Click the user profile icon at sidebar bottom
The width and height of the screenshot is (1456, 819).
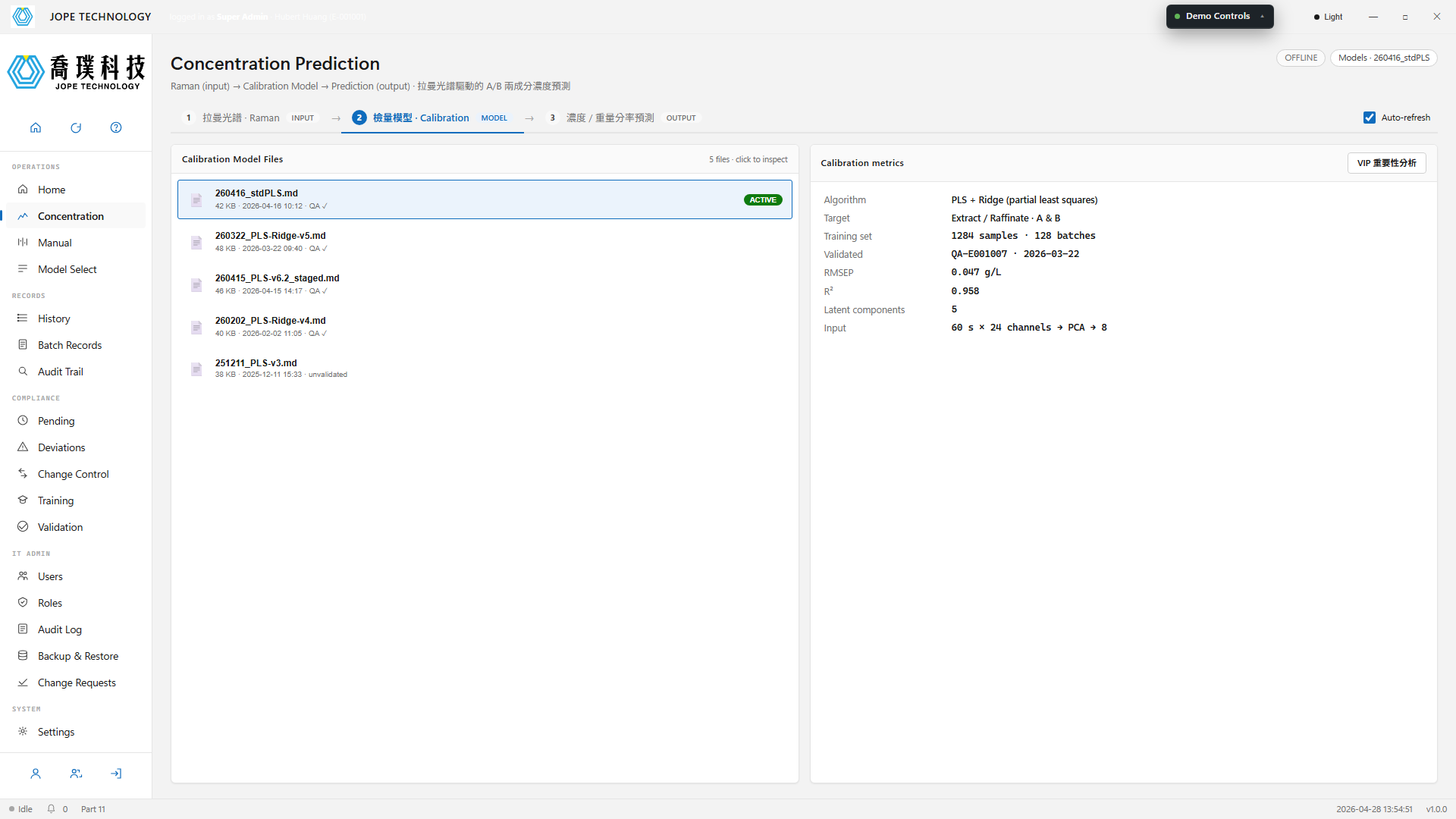[x=36, y=774]
